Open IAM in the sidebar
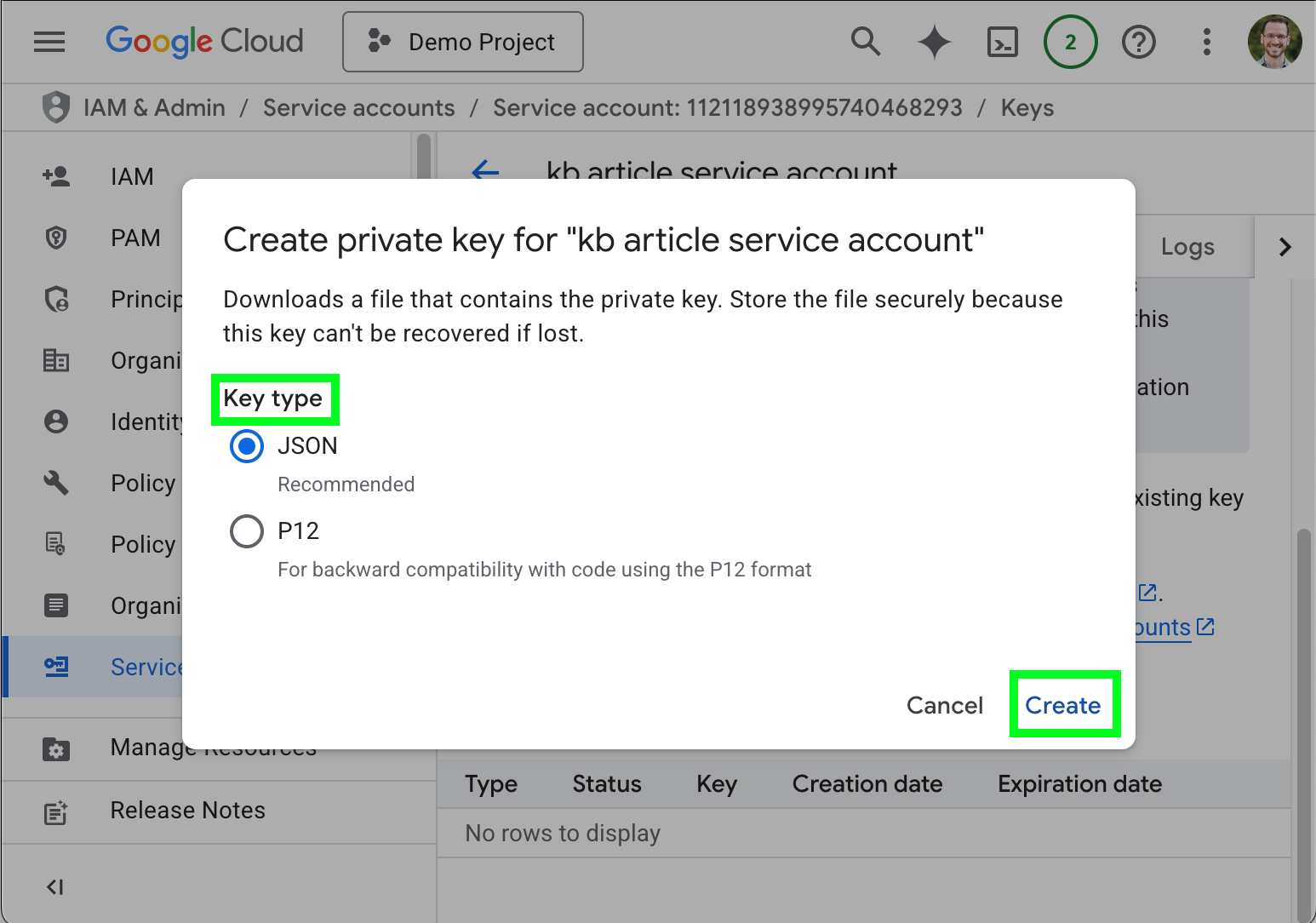 (x=132, y=176)
